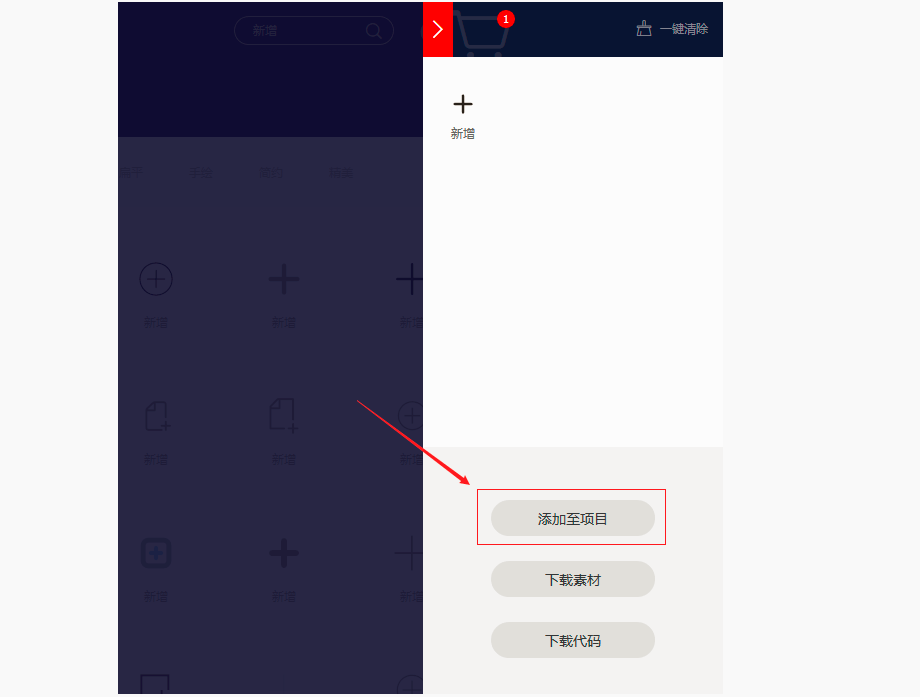This screenshot has height=697, width=920.
Task: Click the 一键清除 text link
Action: click(x=684, y=29)
